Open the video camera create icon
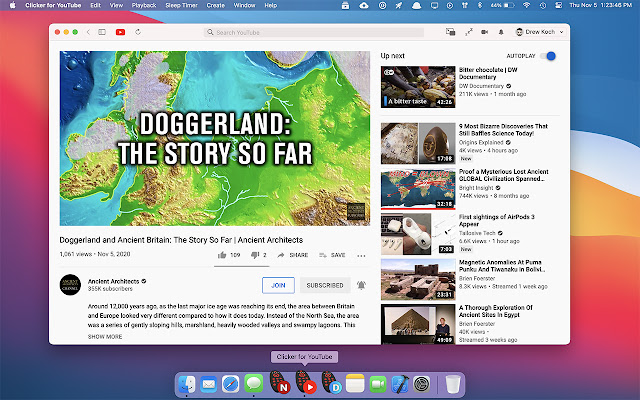The image size is (640, 400). pyautogui.click(x=484, y=32)
